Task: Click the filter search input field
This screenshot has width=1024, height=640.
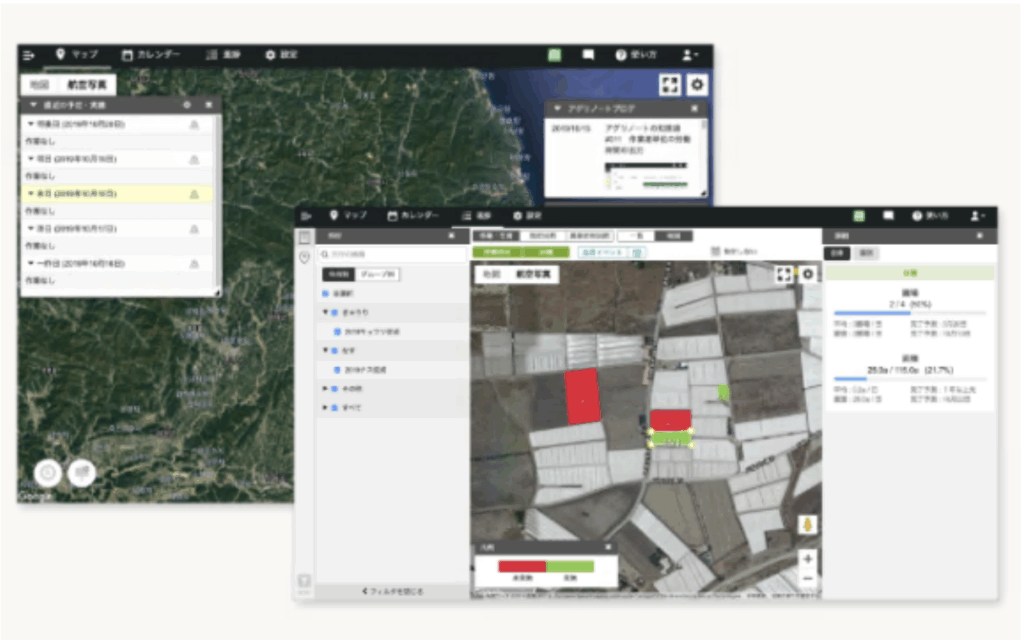Action: pos(390,256)
